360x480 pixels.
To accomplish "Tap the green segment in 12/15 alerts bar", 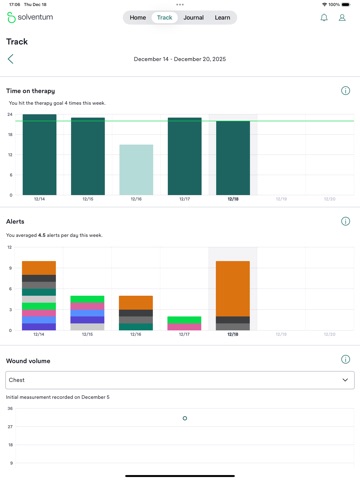I will coord(87,299).
